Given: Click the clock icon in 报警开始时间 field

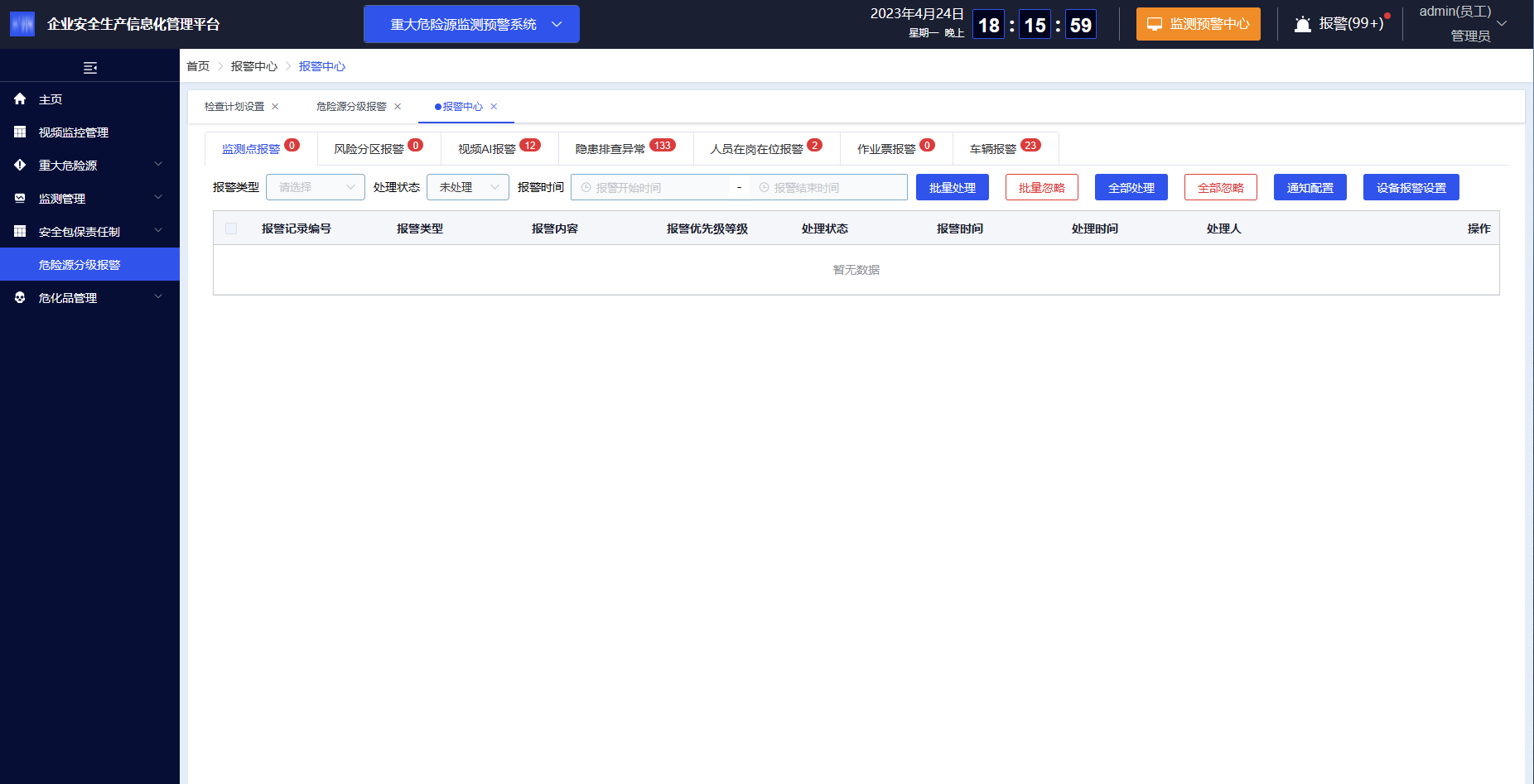Looking at the screenshot, I should [x=586, y=188].
